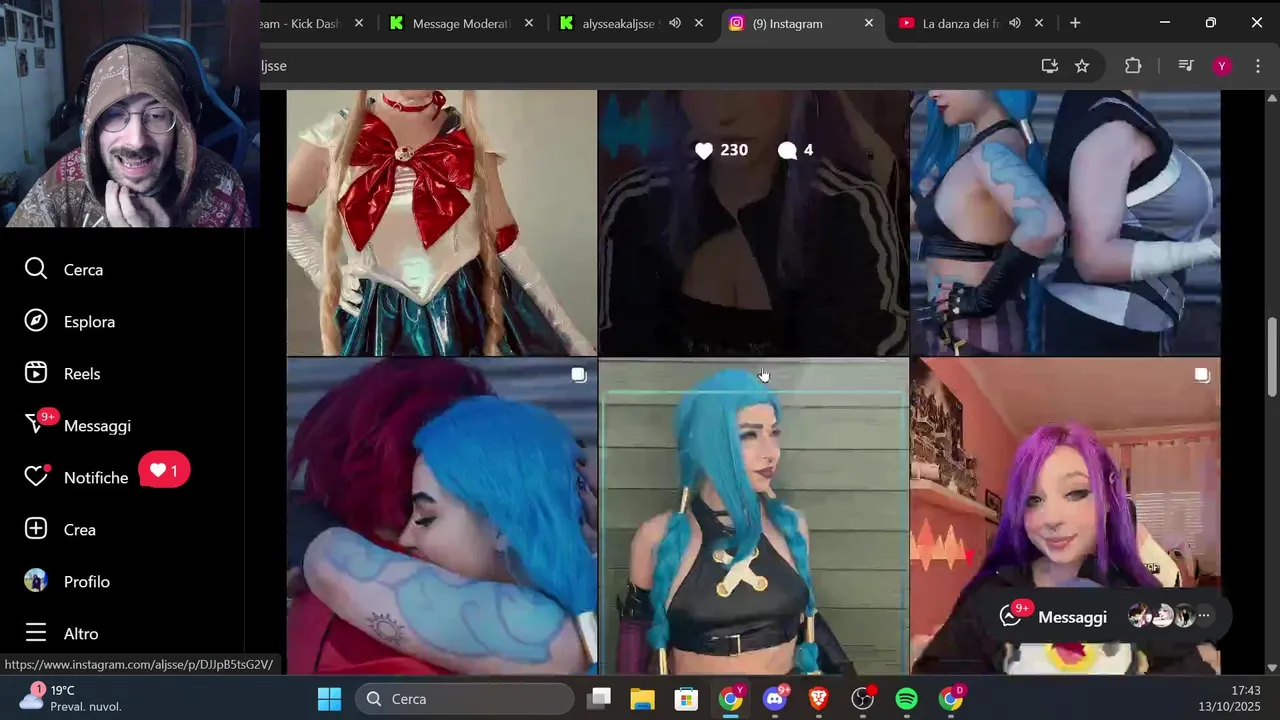
Task: Open Chrome with D profile on taskbar
Action: click(x=951, y=699)
